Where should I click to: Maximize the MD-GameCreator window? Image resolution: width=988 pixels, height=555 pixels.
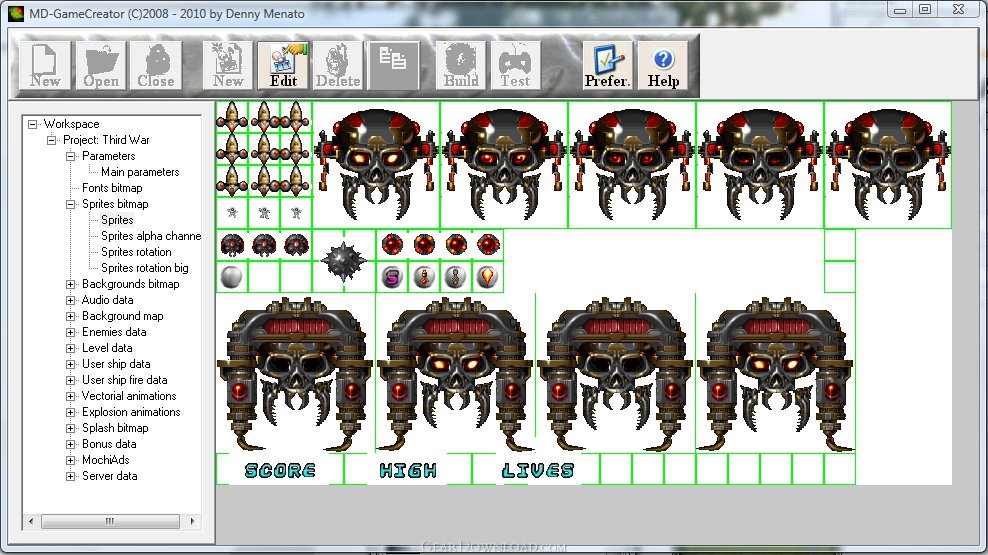click(x=925, y=9)
